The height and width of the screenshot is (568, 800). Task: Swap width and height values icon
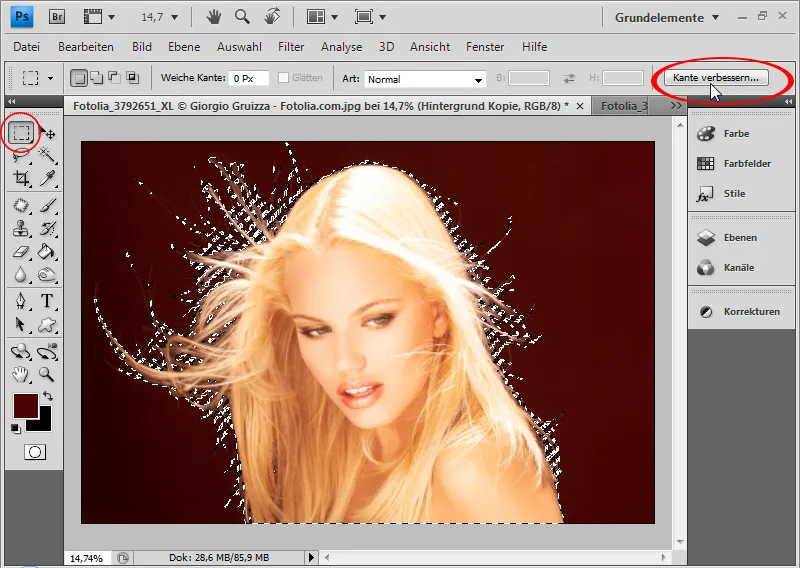coord(569,79)
